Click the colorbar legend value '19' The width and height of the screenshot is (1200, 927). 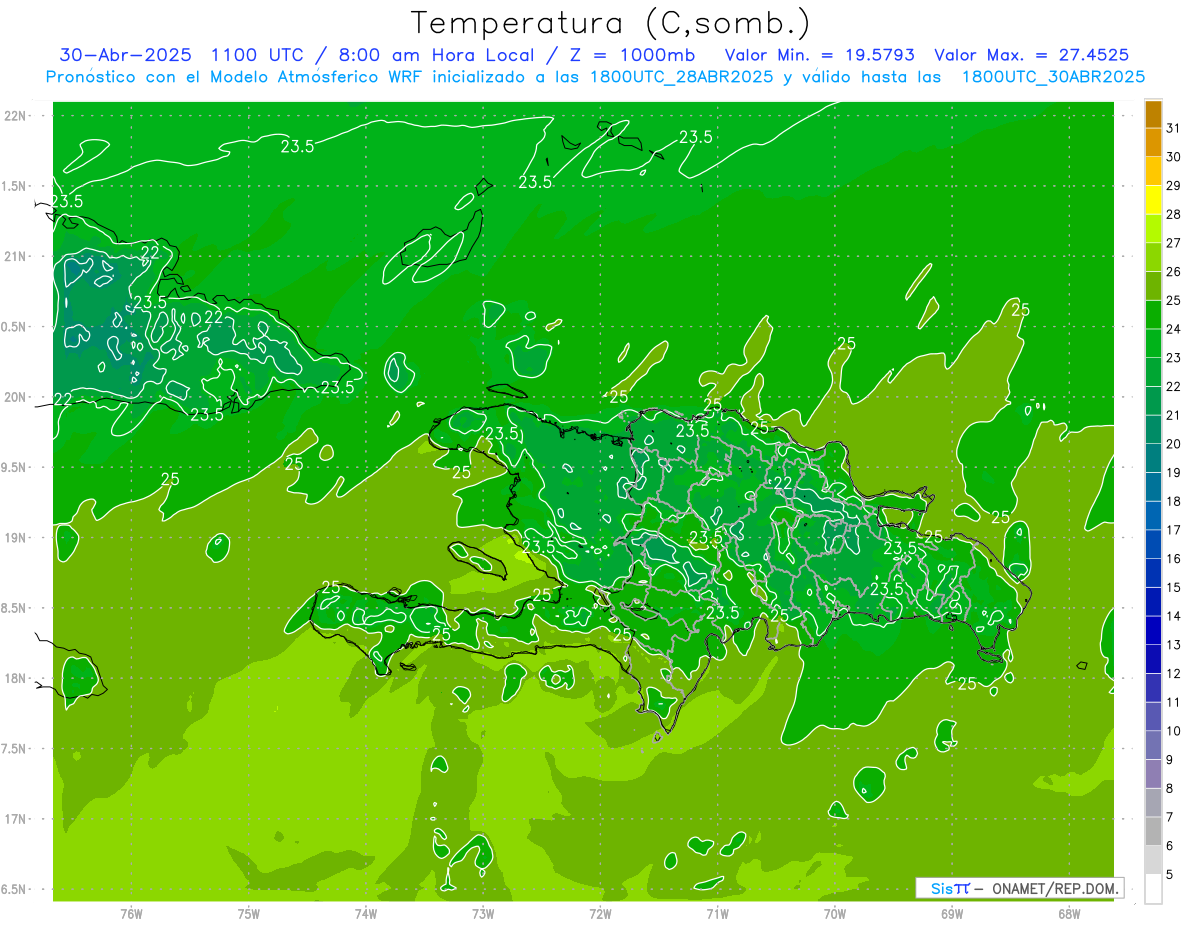[1174, 473]
